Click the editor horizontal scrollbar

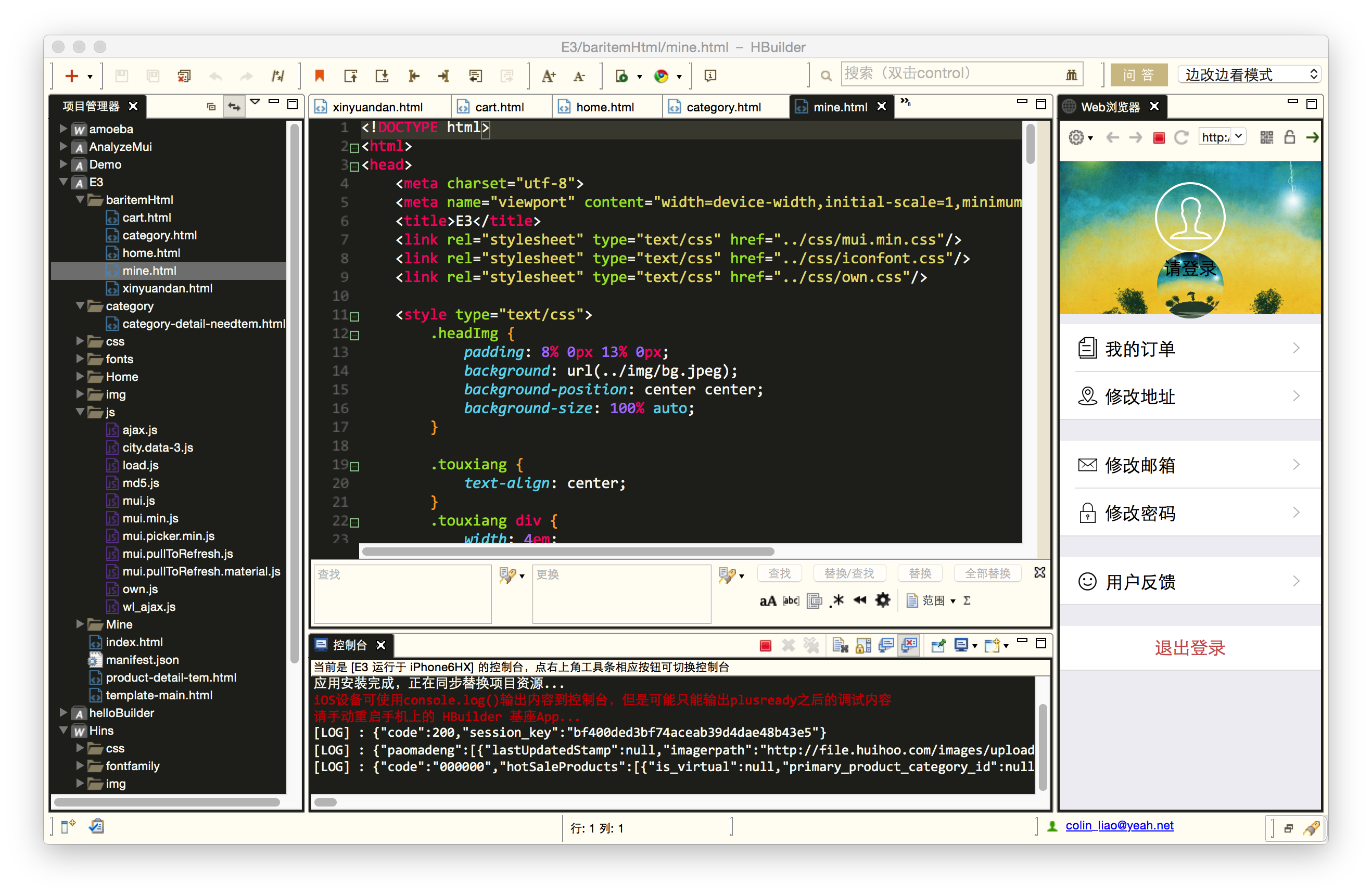click(567, 552)
